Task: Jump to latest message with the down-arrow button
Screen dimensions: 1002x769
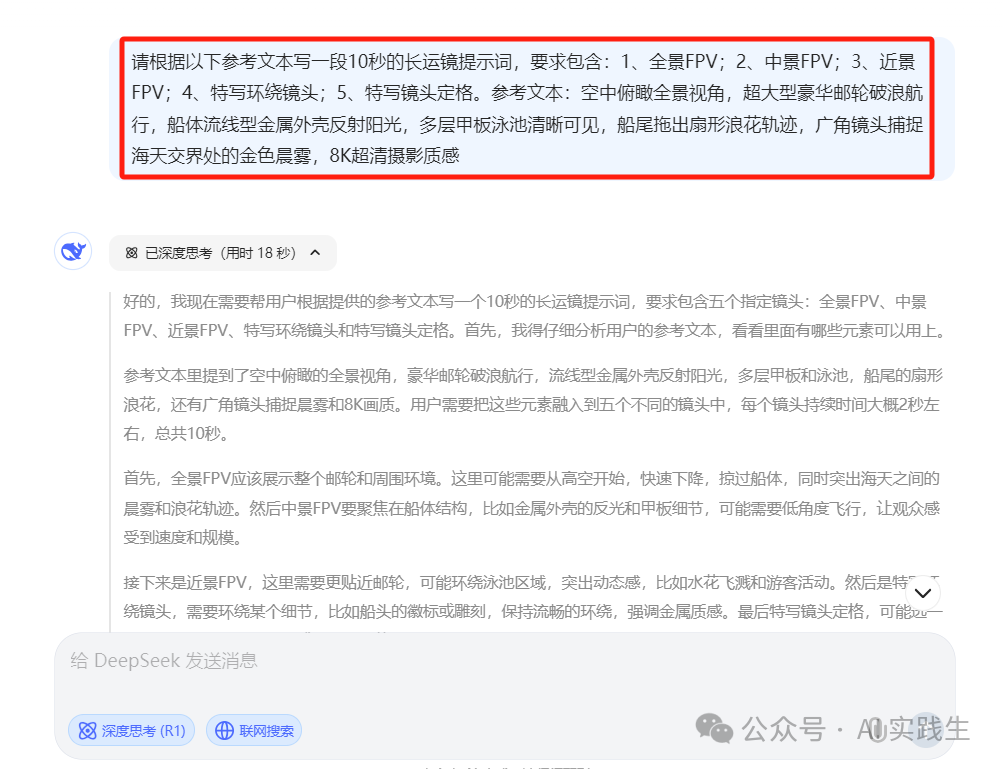Action: pyautogui.click(x=923, y=593)
